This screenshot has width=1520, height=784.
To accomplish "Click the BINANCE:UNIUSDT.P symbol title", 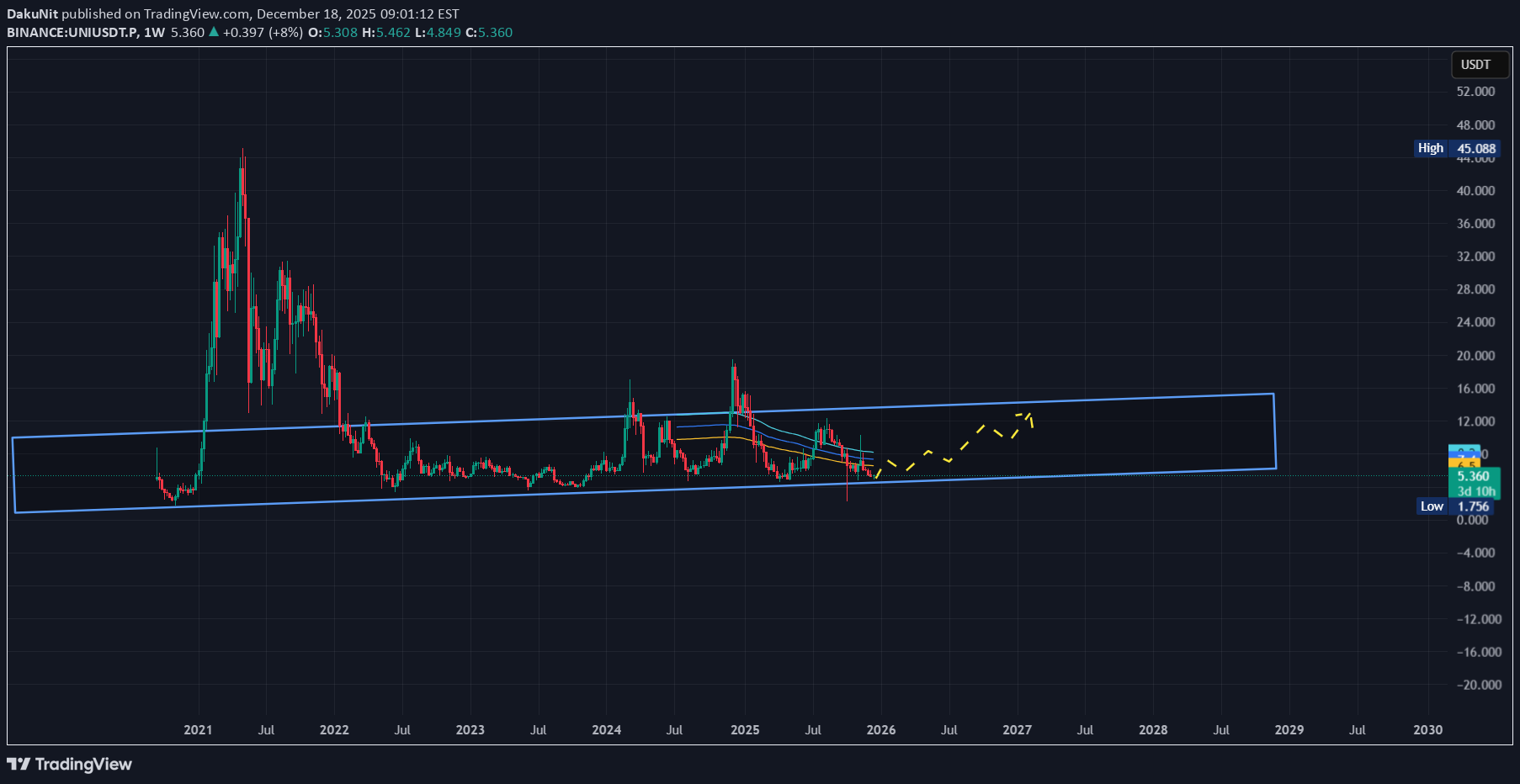I will [x=72, y=32].
